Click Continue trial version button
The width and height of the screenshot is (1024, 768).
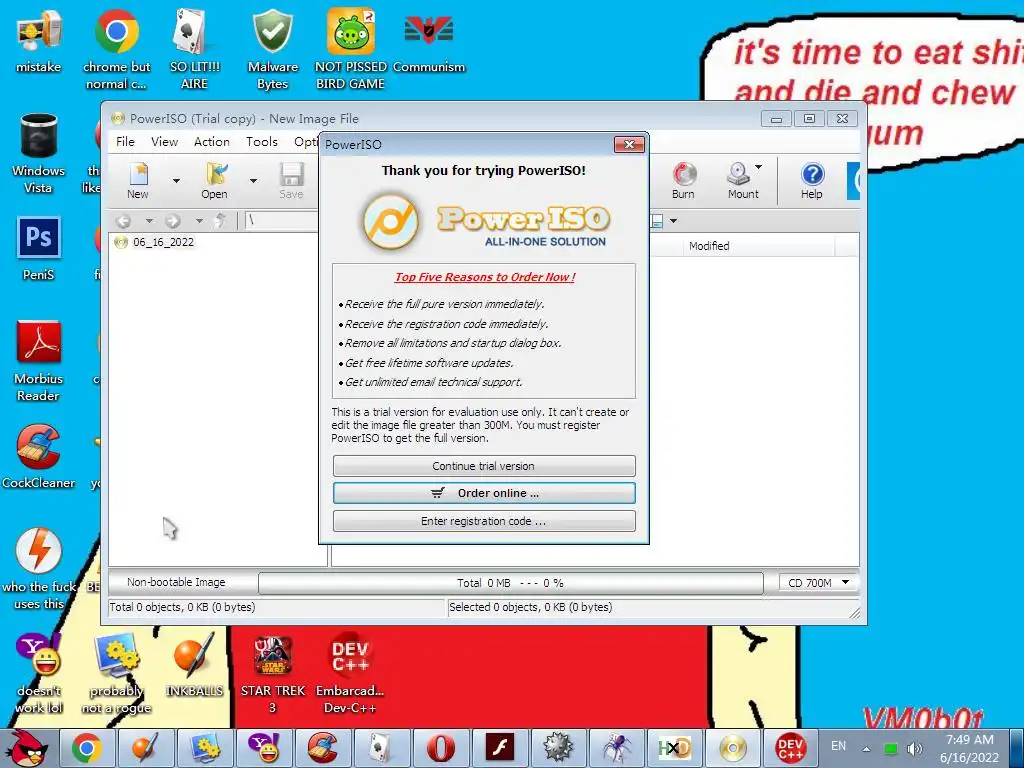(484, 466)
